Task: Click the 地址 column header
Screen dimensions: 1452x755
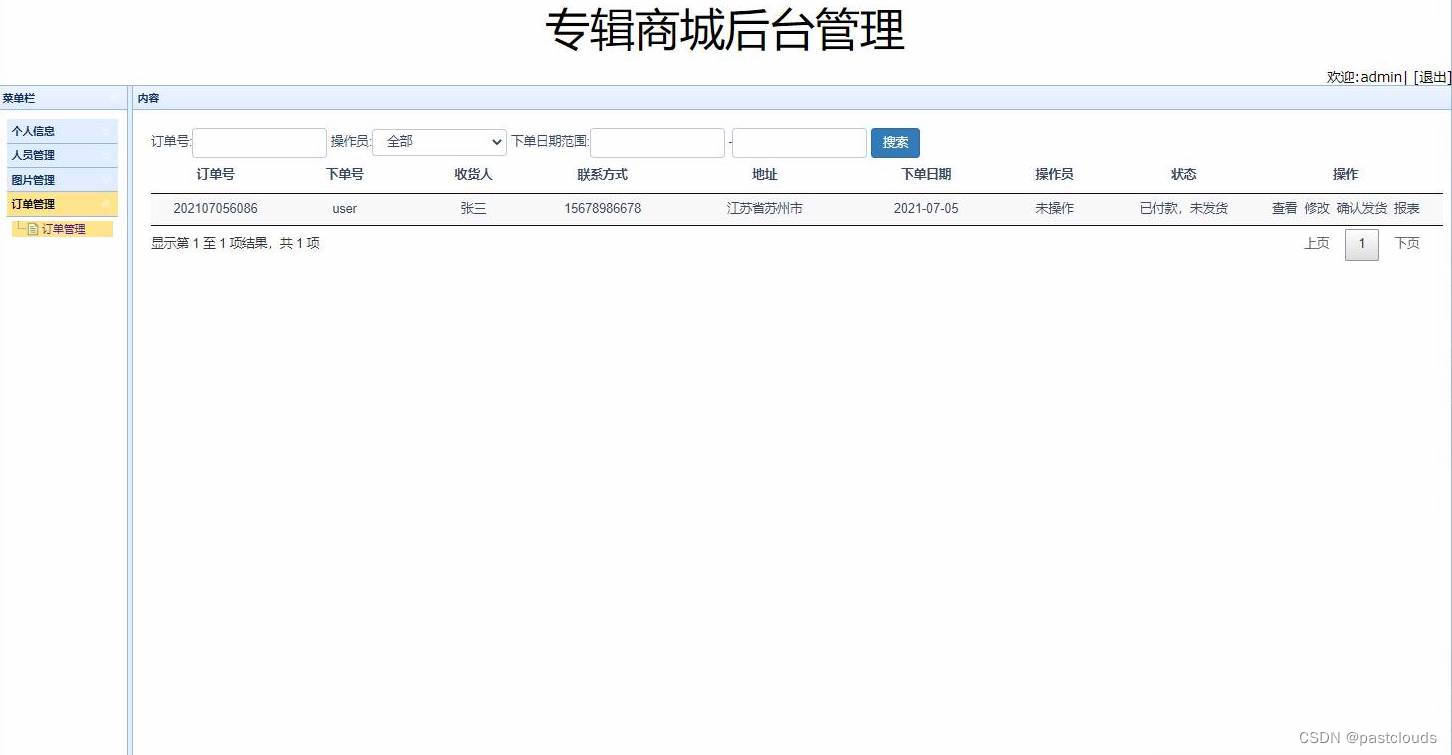Action: (x=764, y=174)
